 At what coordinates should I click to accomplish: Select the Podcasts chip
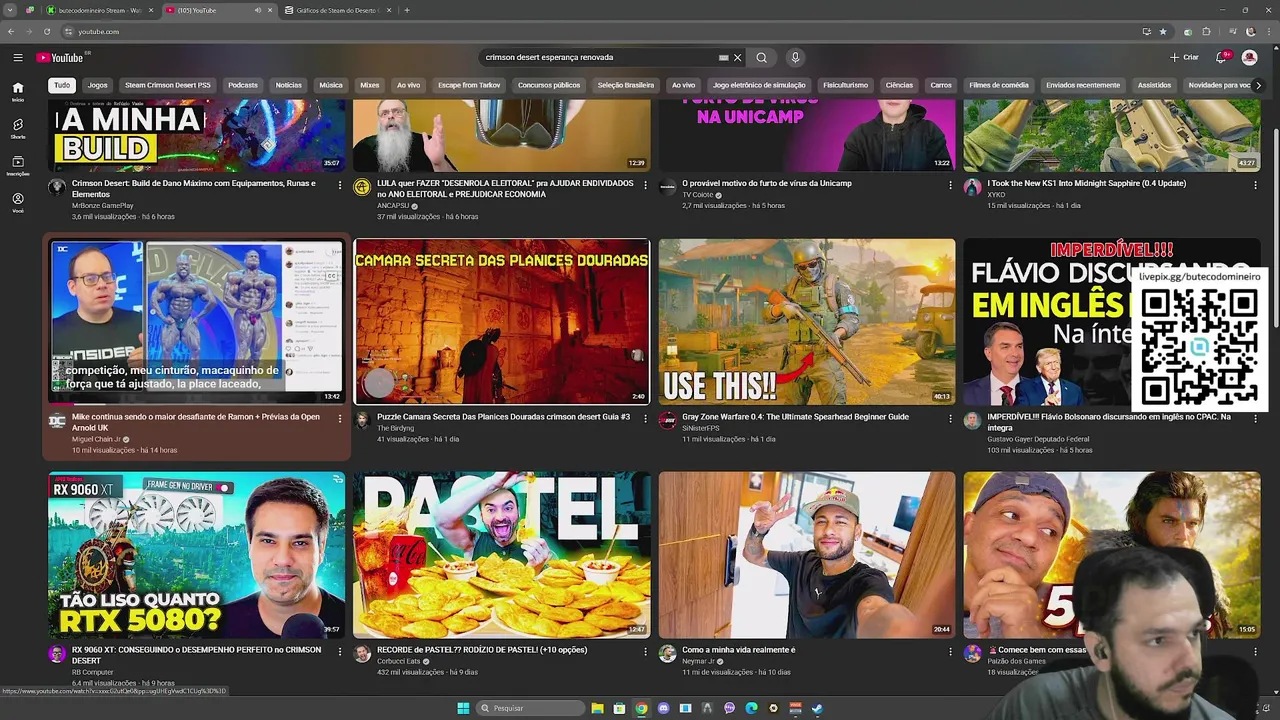coord(243,85)
